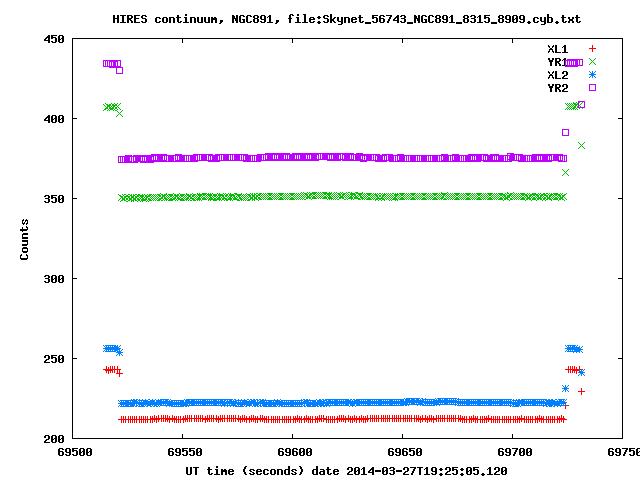Click the 69500 x-axis tick label

[x=75, y=452]
